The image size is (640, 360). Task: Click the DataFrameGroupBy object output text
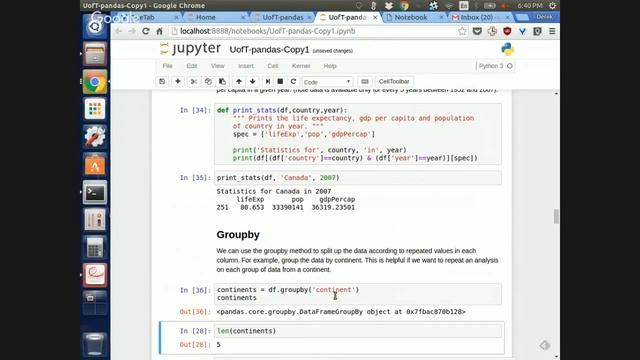click(x=341, y=312)
